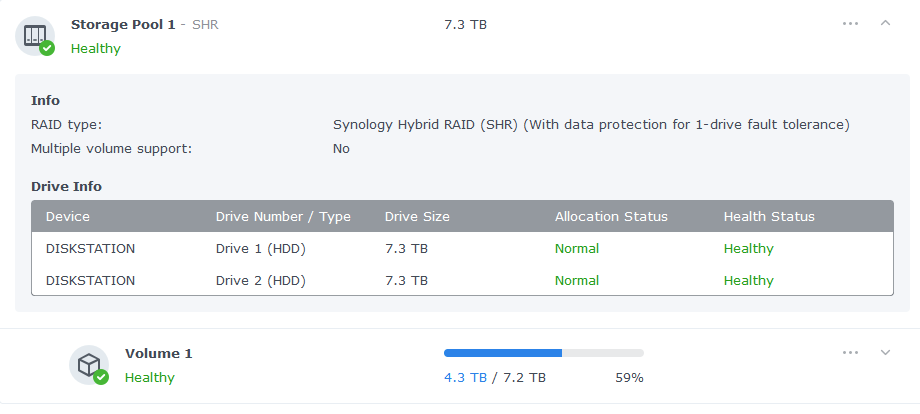Screen dimensions: 920x414
Task: Open Volume 1 more options menu
Action: pyautogui.click(x=850, y=352)
